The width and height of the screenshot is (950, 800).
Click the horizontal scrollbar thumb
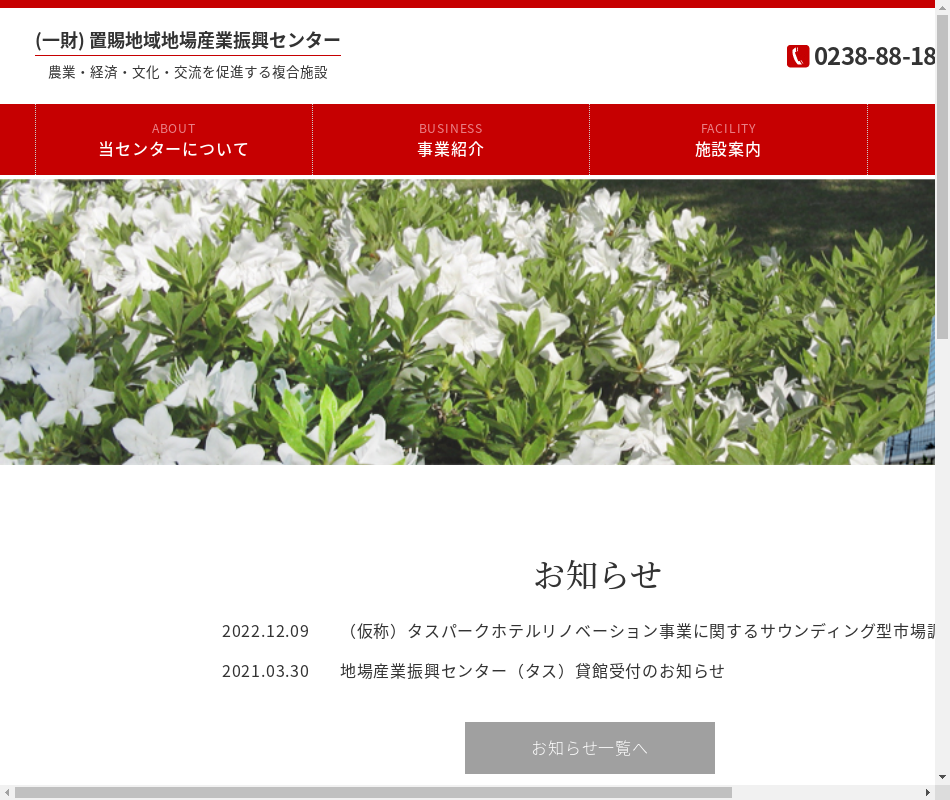372,792
